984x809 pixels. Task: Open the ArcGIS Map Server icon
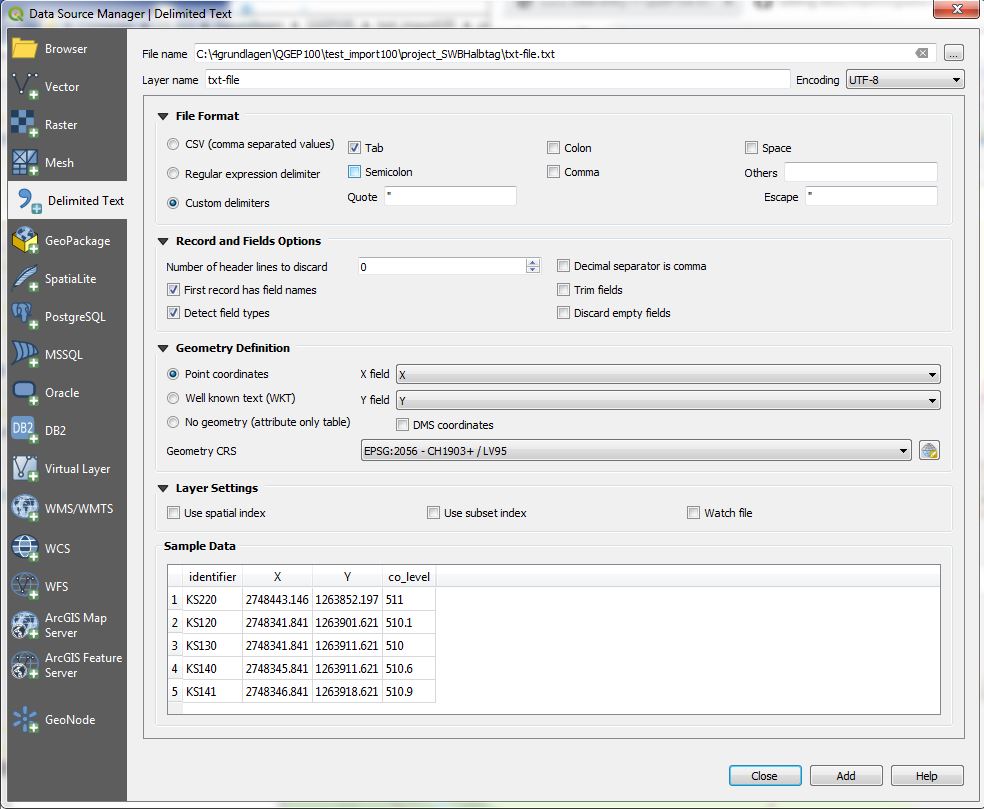24,625
